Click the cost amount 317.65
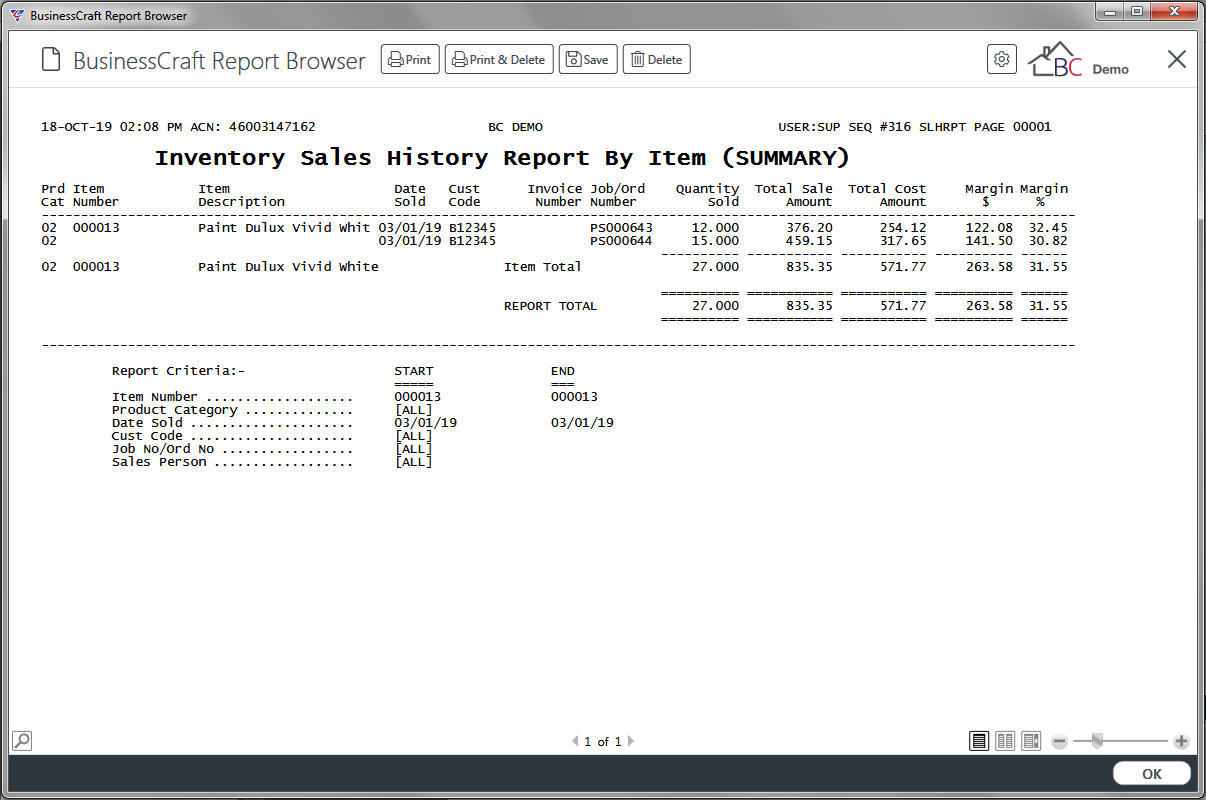The width and height of the screenshot is (1206, 800). (903, 241)
